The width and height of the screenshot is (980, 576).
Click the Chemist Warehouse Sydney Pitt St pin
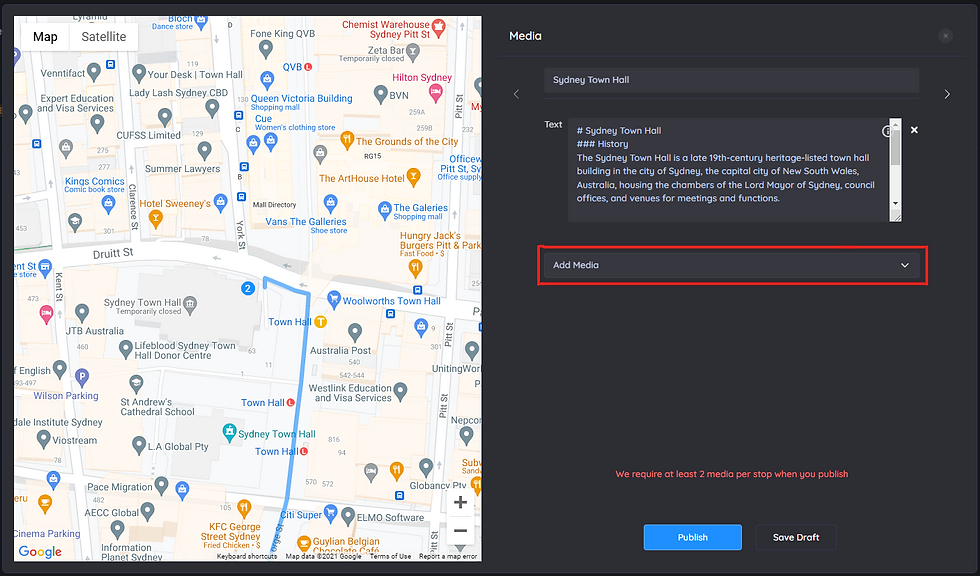(439, 28)
